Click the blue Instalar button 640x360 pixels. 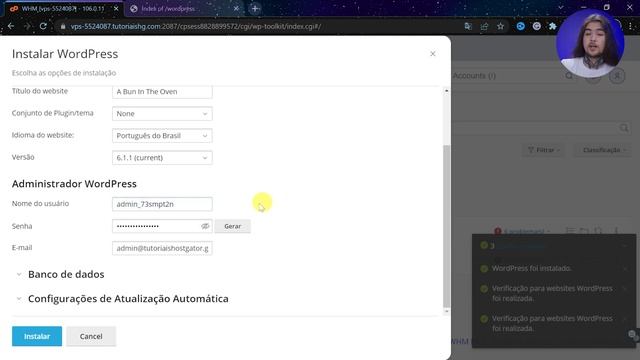(x=37, y=336)
